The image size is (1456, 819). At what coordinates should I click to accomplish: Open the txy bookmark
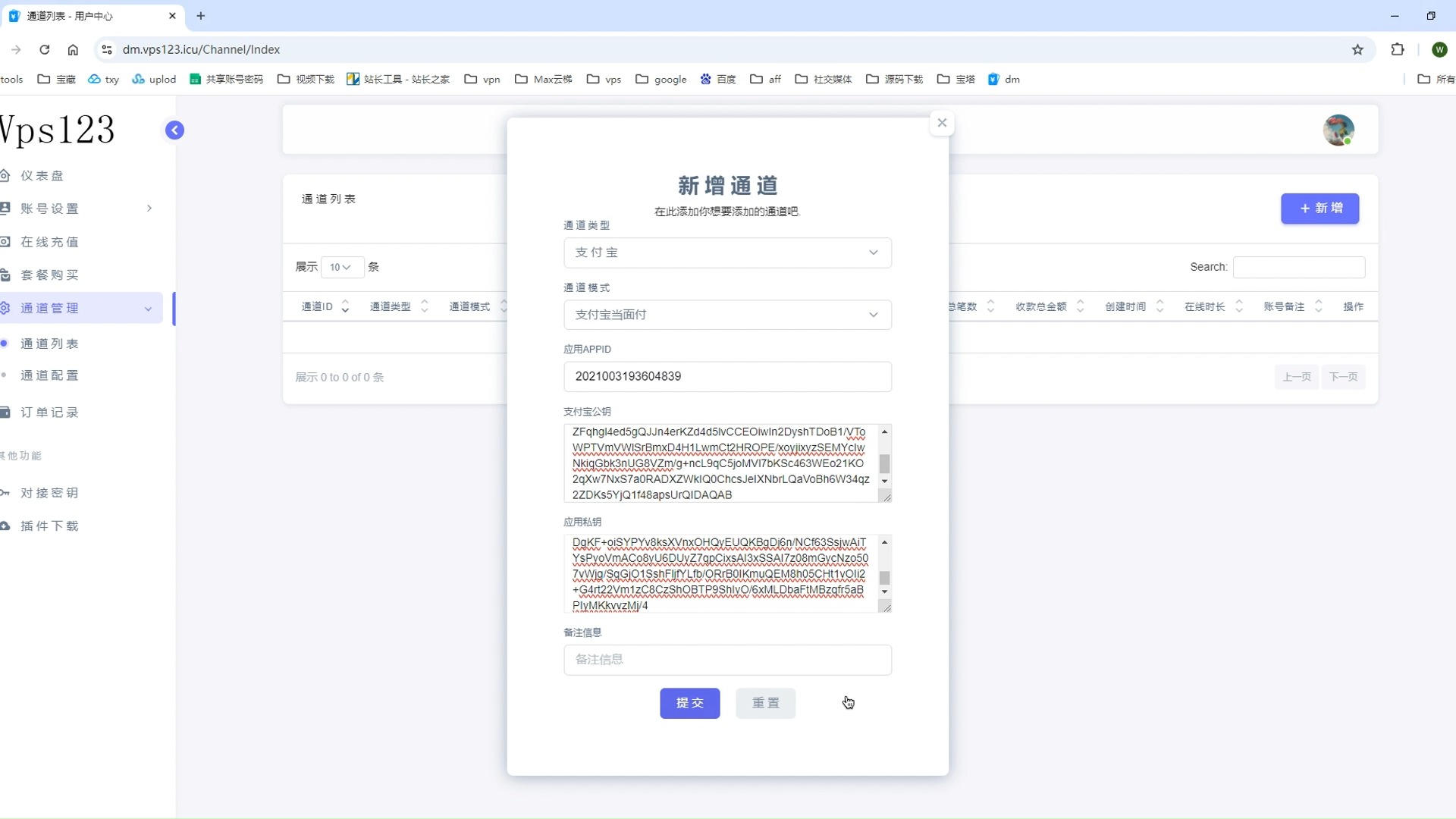(104, 79)
